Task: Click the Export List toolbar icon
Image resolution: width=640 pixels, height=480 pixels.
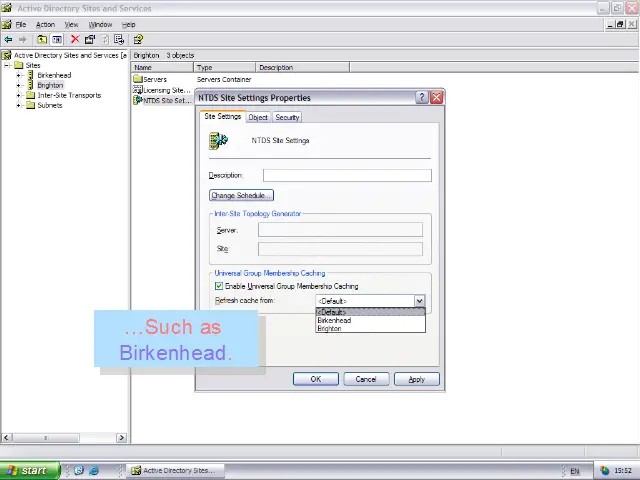Action: click(119, 39)
